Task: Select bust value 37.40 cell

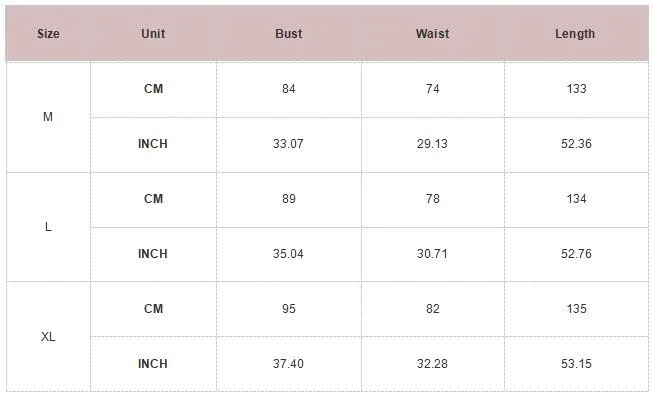Action: [288, 364]
